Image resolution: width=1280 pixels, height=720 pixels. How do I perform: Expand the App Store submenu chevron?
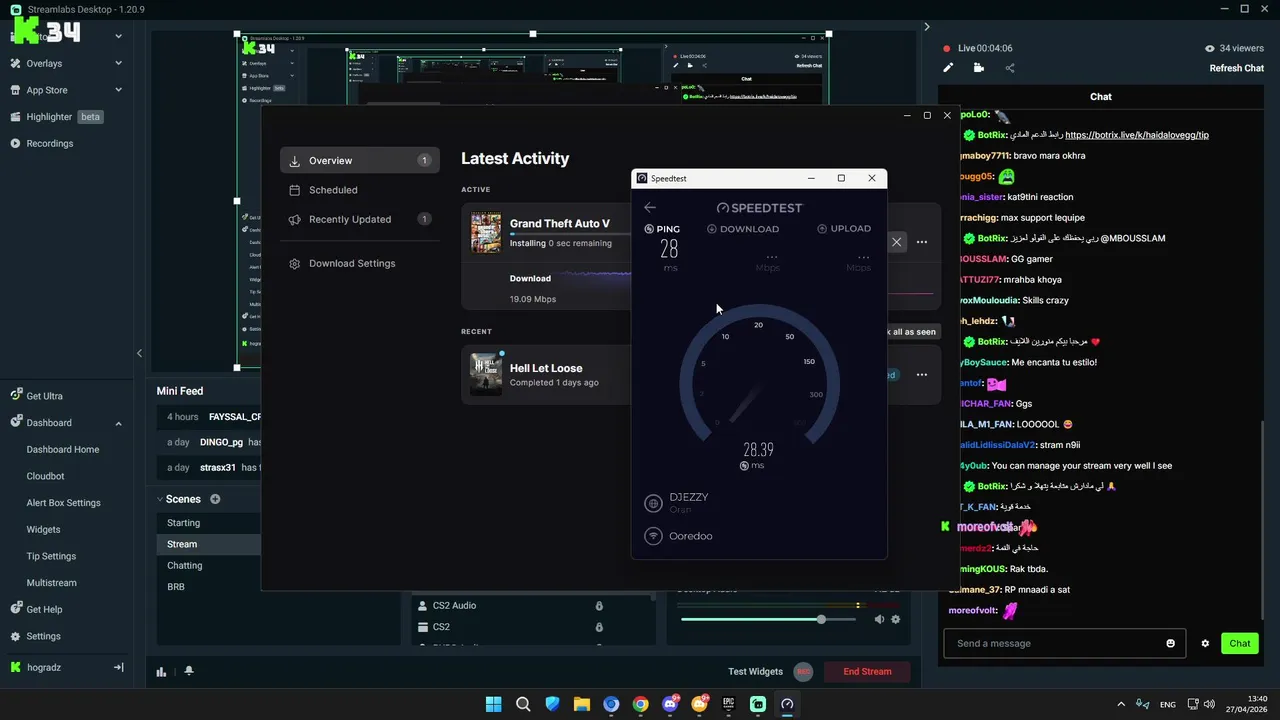pos(118,90)
